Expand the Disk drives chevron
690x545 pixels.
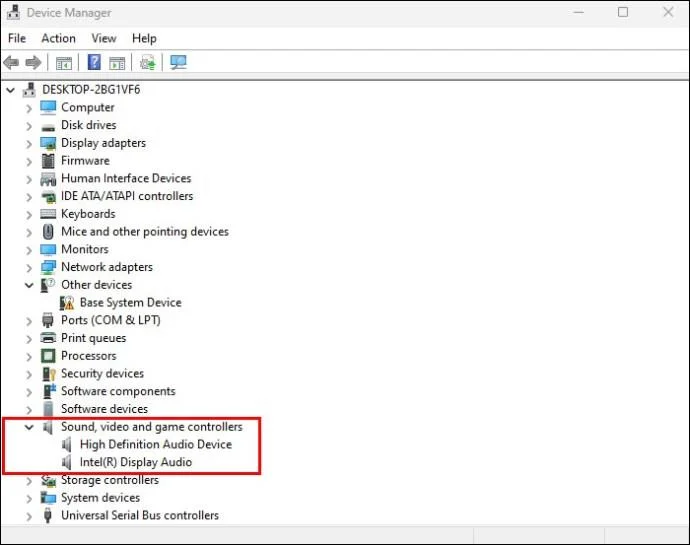click(x=29, y=126)
